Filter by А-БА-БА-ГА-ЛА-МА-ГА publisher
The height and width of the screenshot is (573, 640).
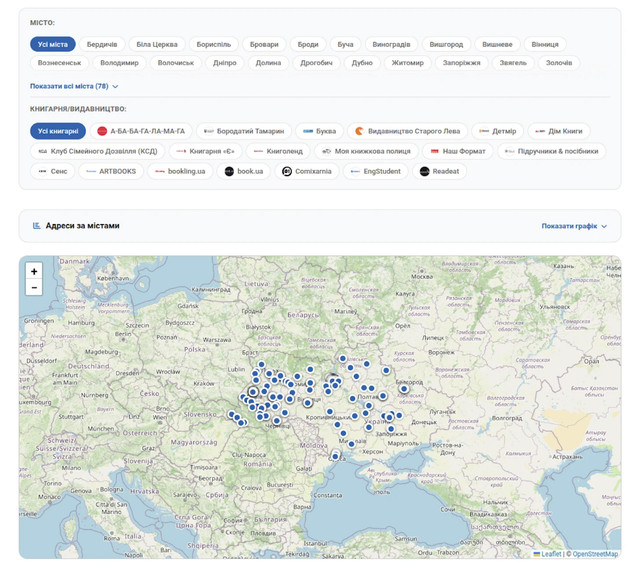141,131
